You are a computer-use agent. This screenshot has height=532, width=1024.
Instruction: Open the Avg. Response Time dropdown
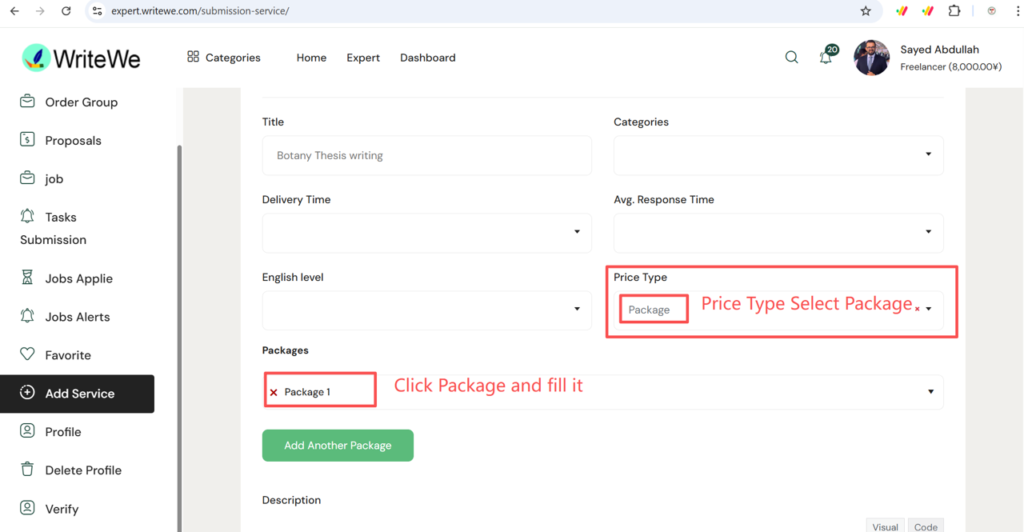777,232
